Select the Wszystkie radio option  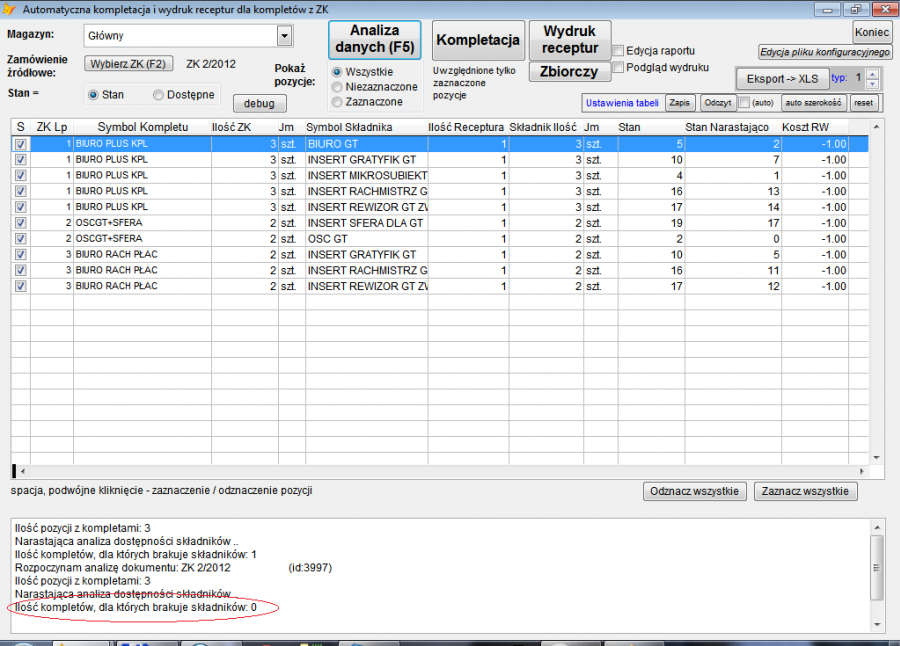coord(337,72)
